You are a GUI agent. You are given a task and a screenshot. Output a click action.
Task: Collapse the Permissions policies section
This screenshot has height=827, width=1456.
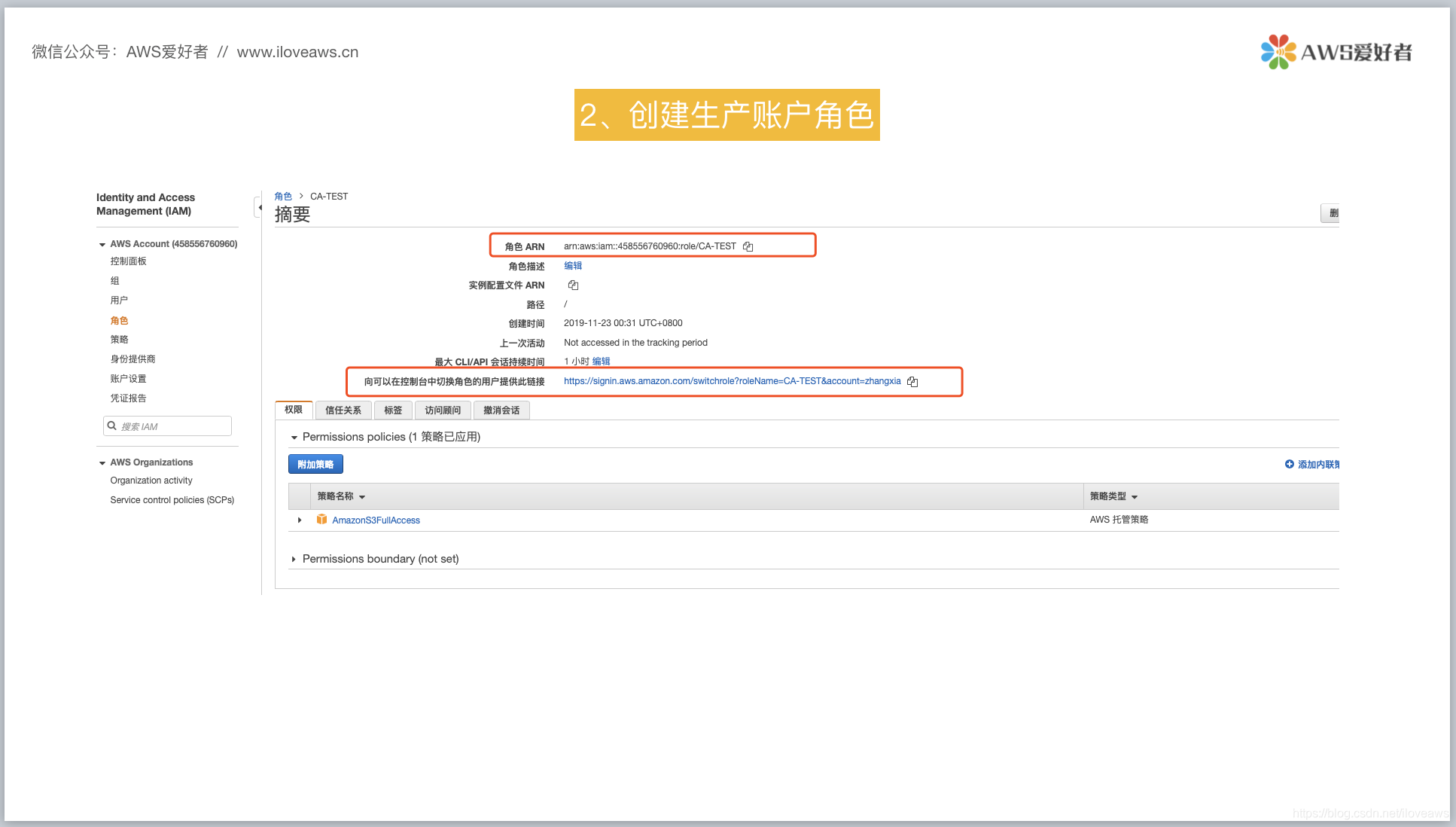coord(294,437)
